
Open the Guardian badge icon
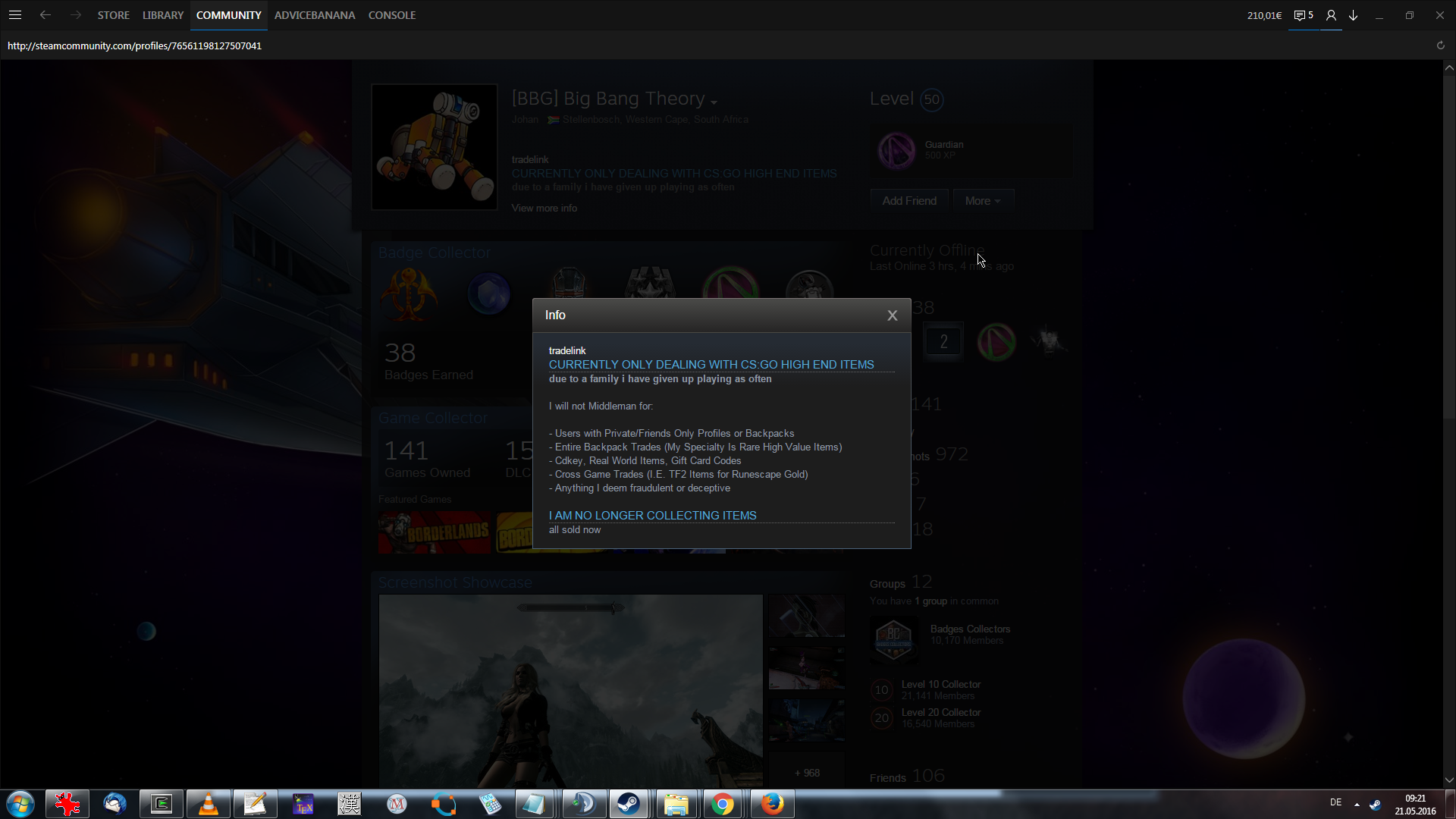(x=896, y=150)
